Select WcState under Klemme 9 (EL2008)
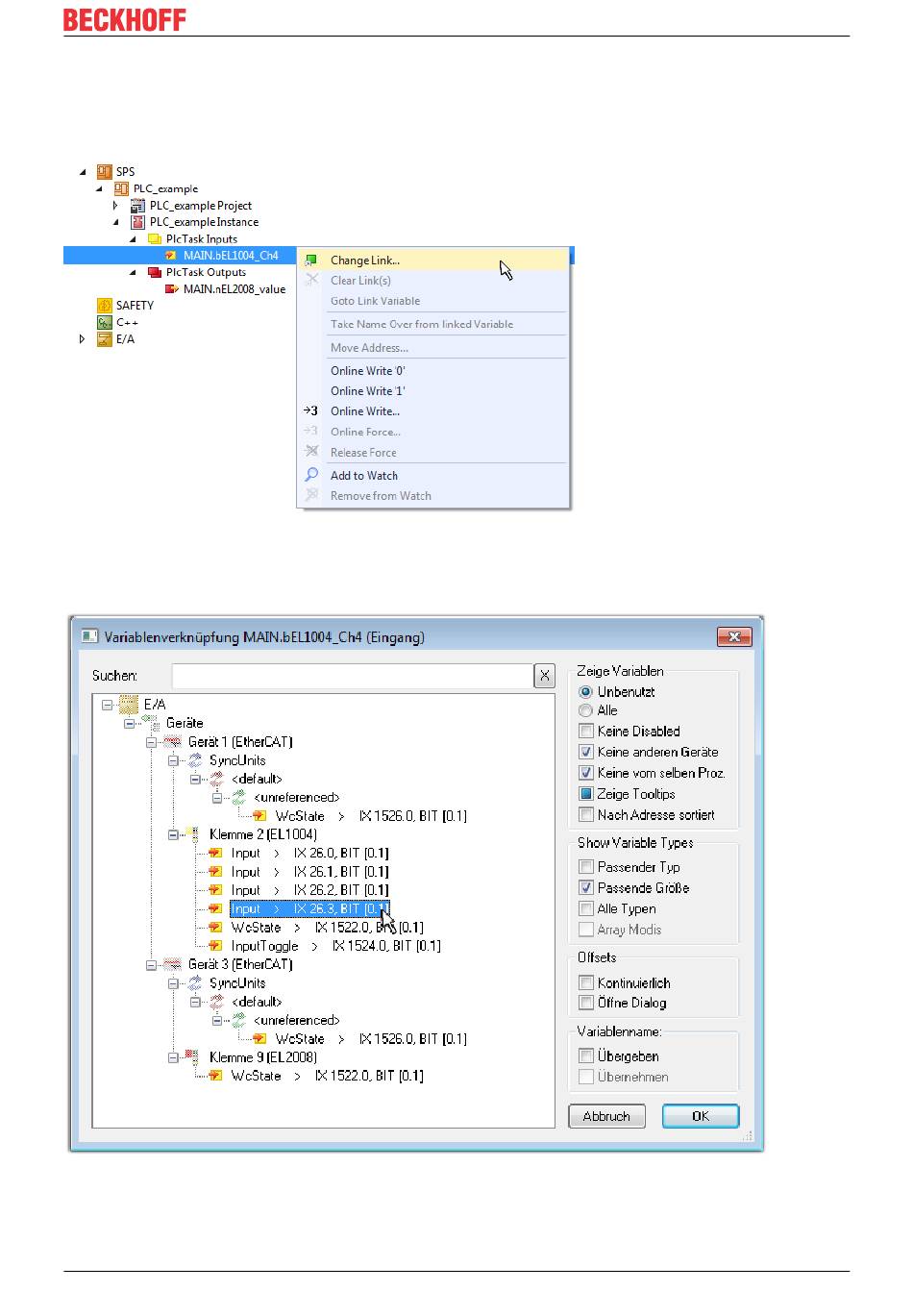913x1316 pixels. click(x=327, y=1077)
